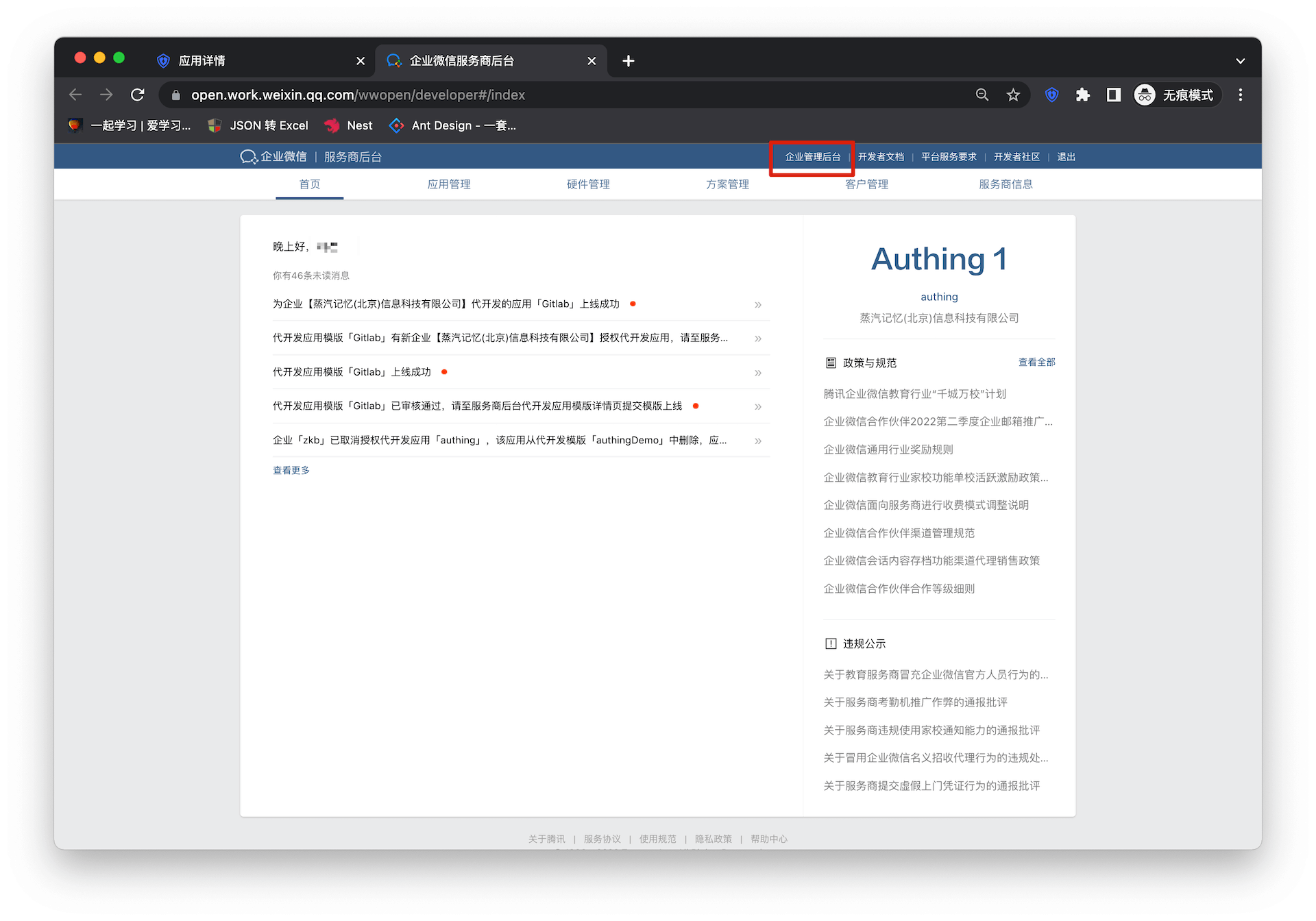Open the Ant Design bookmark
The width and height of the screenshot is (1316, 921).
coord(453,125)
